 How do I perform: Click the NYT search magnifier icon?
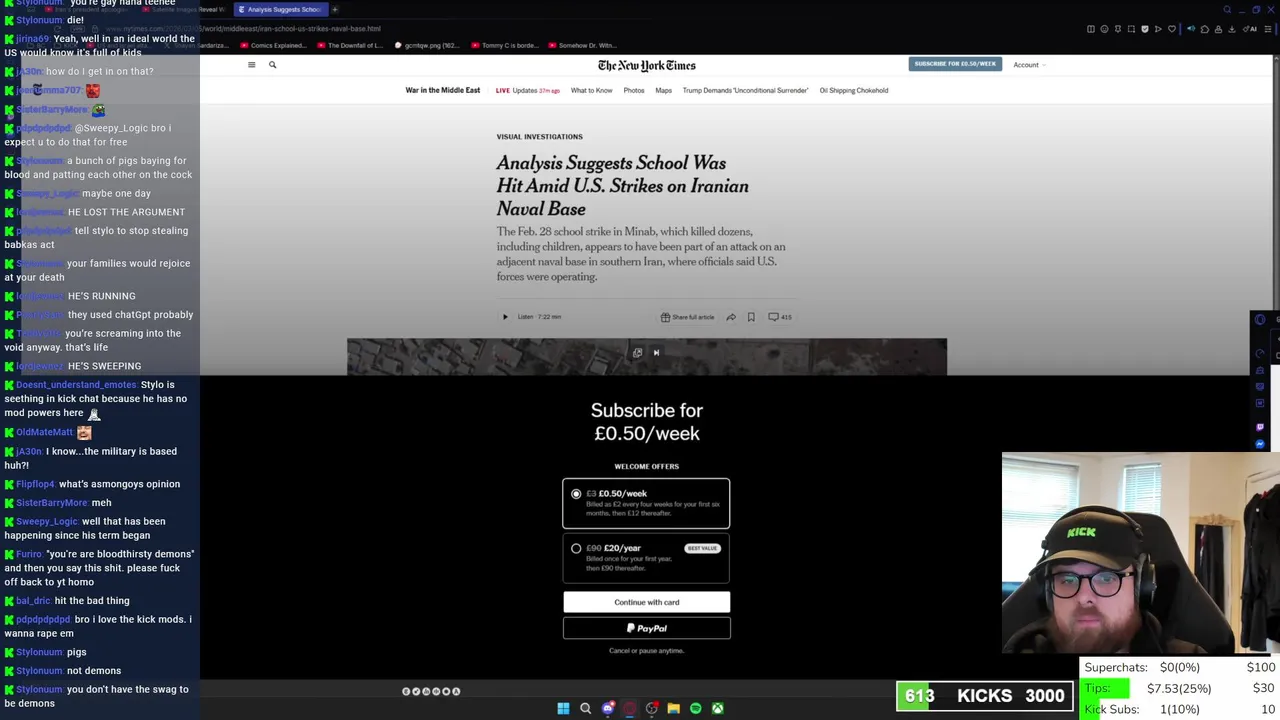[x=272, y=65]
